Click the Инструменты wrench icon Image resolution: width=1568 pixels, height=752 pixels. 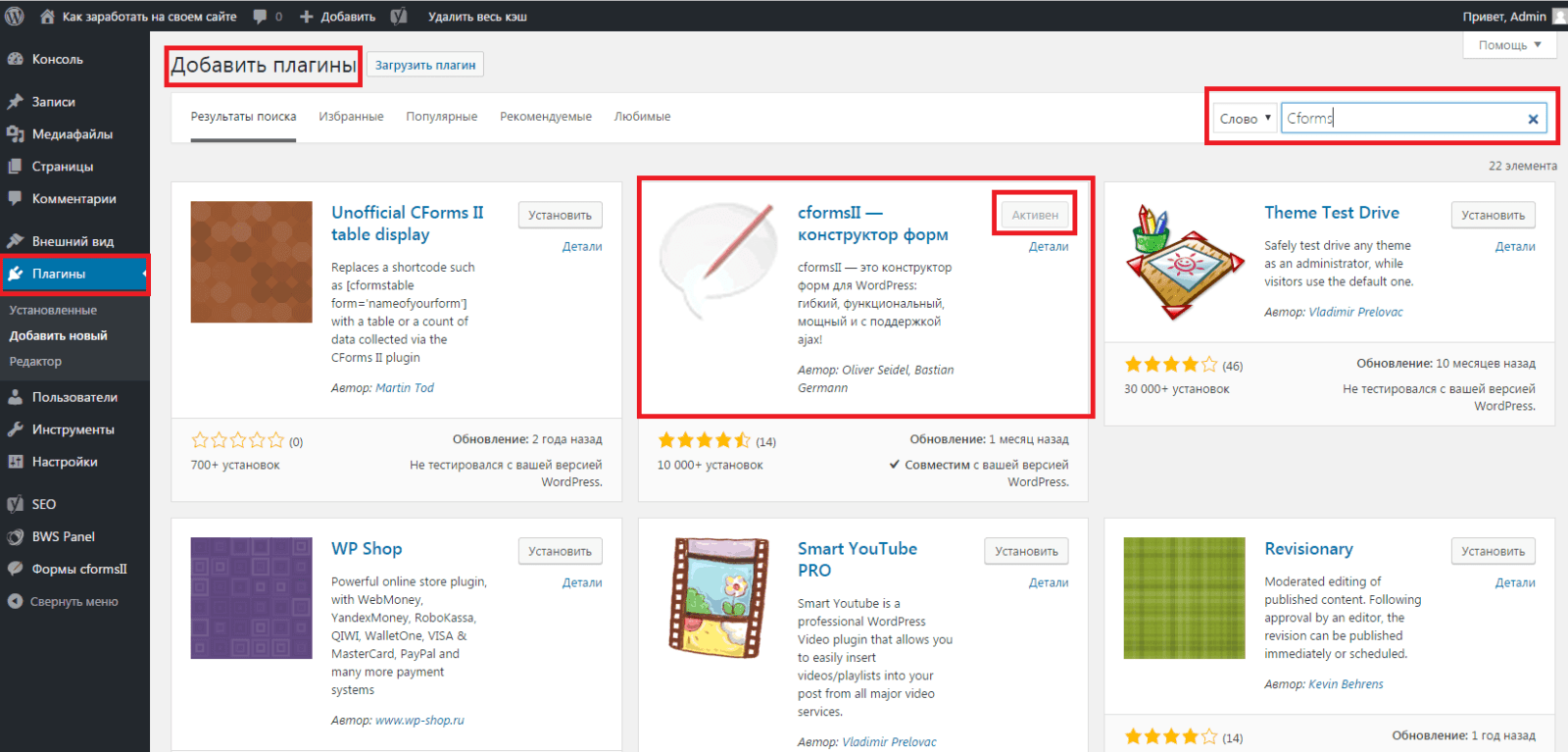15,429
